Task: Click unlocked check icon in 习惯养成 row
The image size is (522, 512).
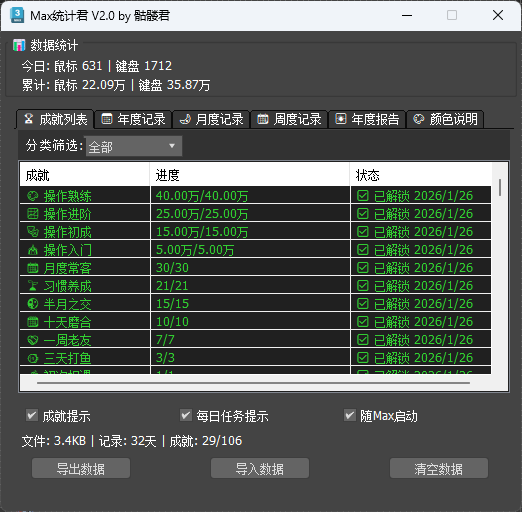Action: click(363, 286)
